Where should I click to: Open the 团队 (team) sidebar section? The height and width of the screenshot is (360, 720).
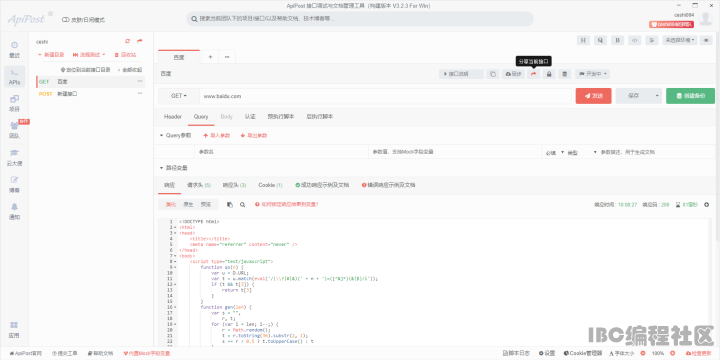(15, 130)
